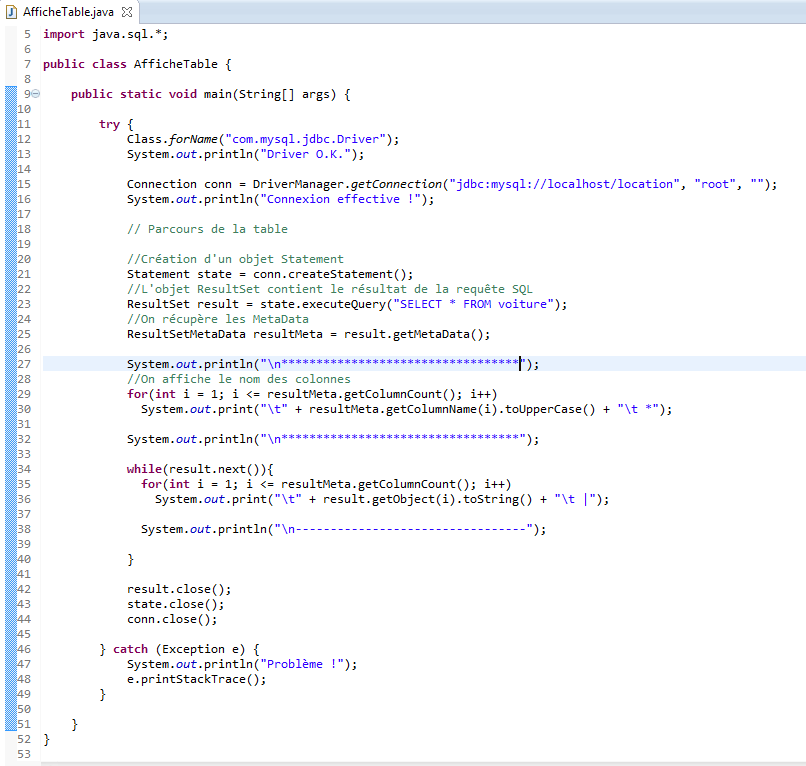Close the AfficheTable.java editor tab
The image size is (806, 766).
[127, 11]
